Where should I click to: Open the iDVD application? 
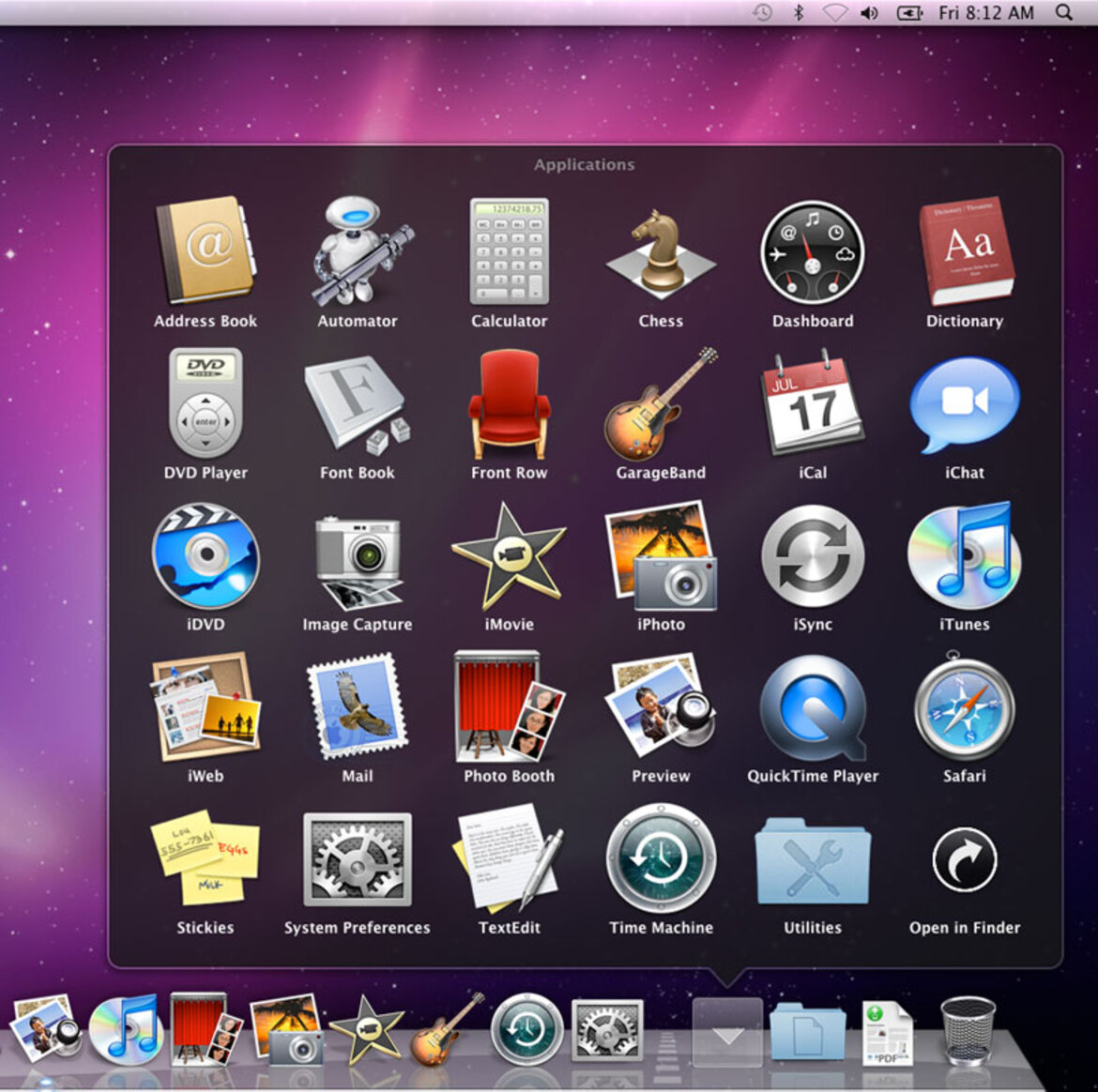click(206, 555)
